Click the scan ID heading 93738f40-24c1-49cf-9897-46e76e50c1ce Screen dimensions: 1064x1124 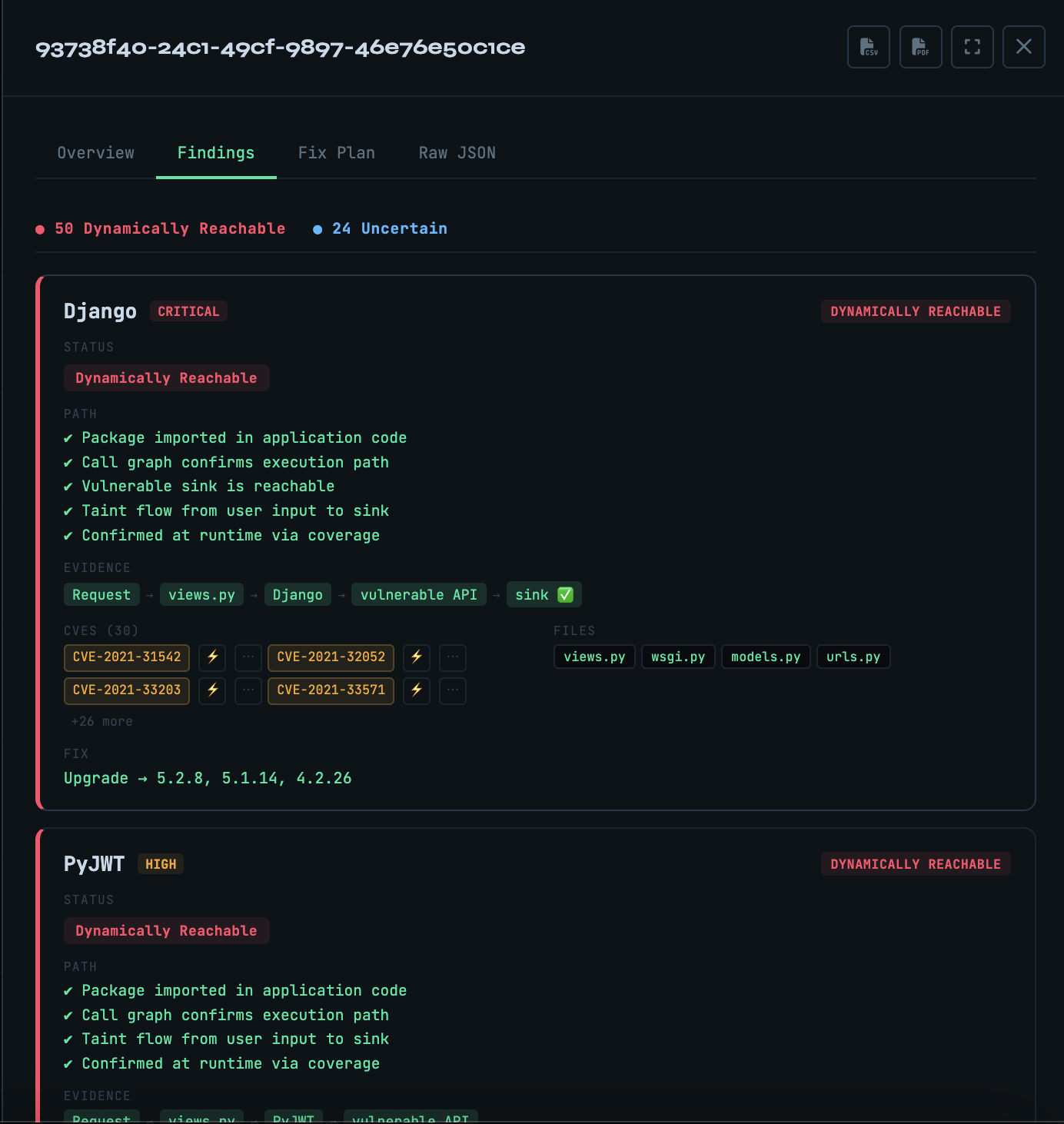(x=281, y=48)
